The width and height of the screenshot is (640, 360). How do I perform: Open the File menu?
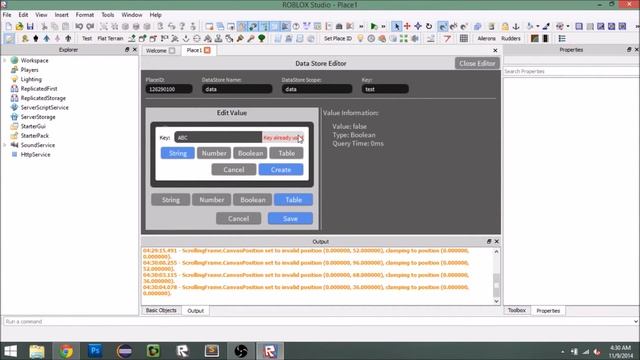tap(7, 15)
